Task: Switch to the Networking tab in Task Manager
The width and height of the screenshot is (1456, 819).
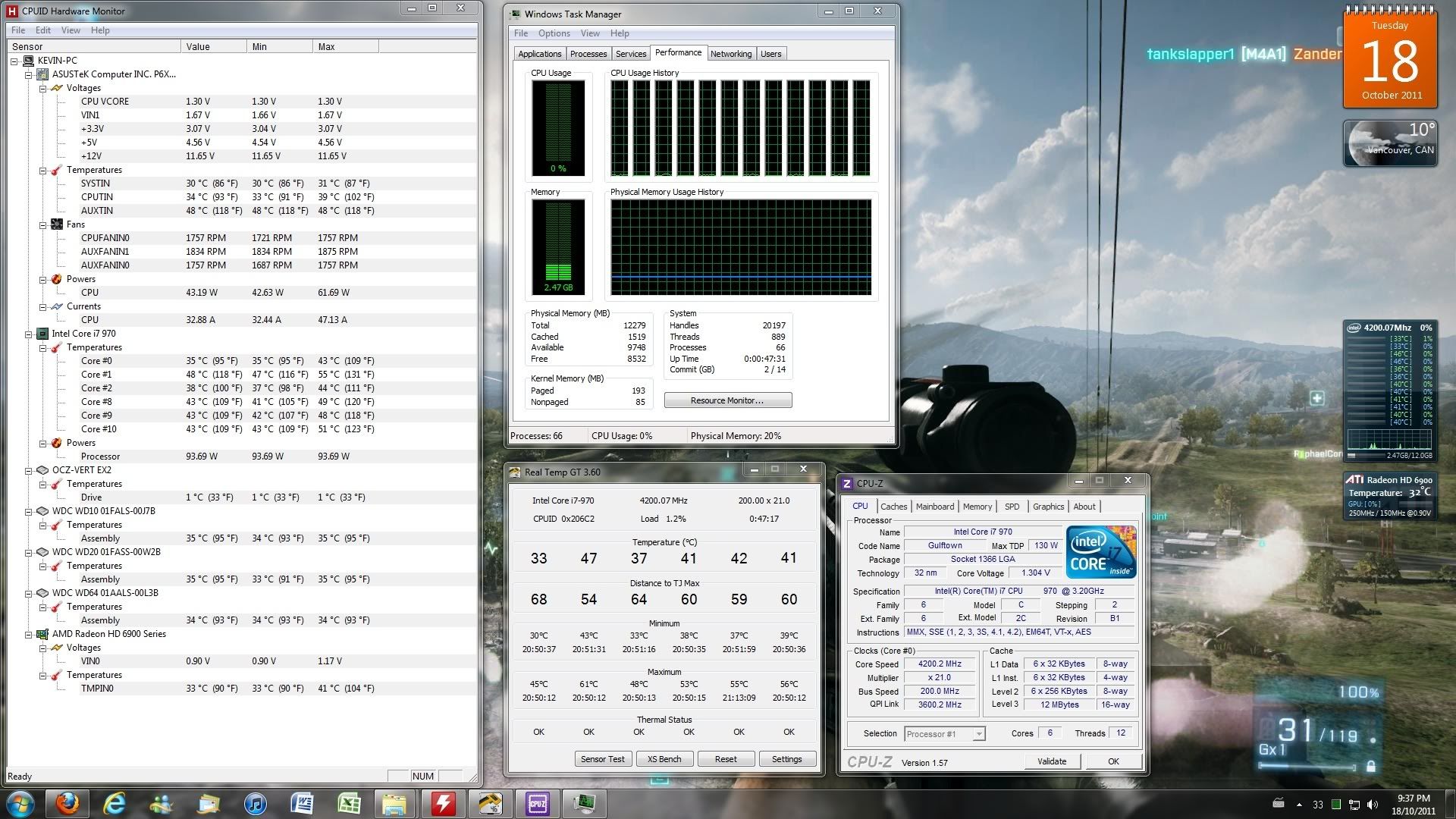Action: pos(731,54)
